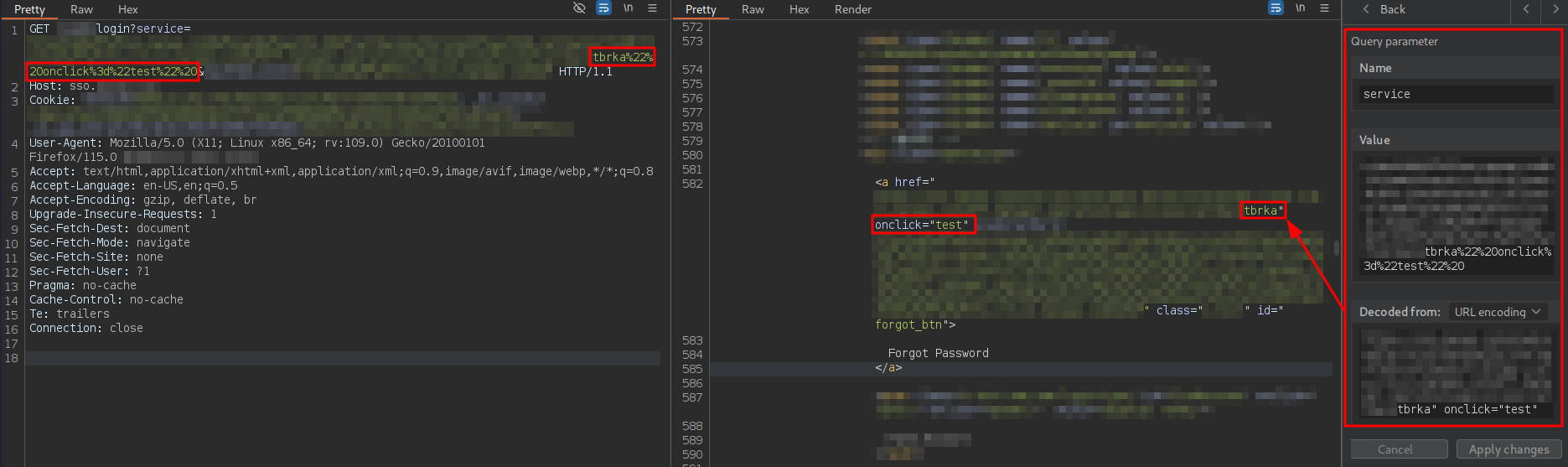
Task: Toggle non-printable characters in response pane
Action: (1300, 8)
